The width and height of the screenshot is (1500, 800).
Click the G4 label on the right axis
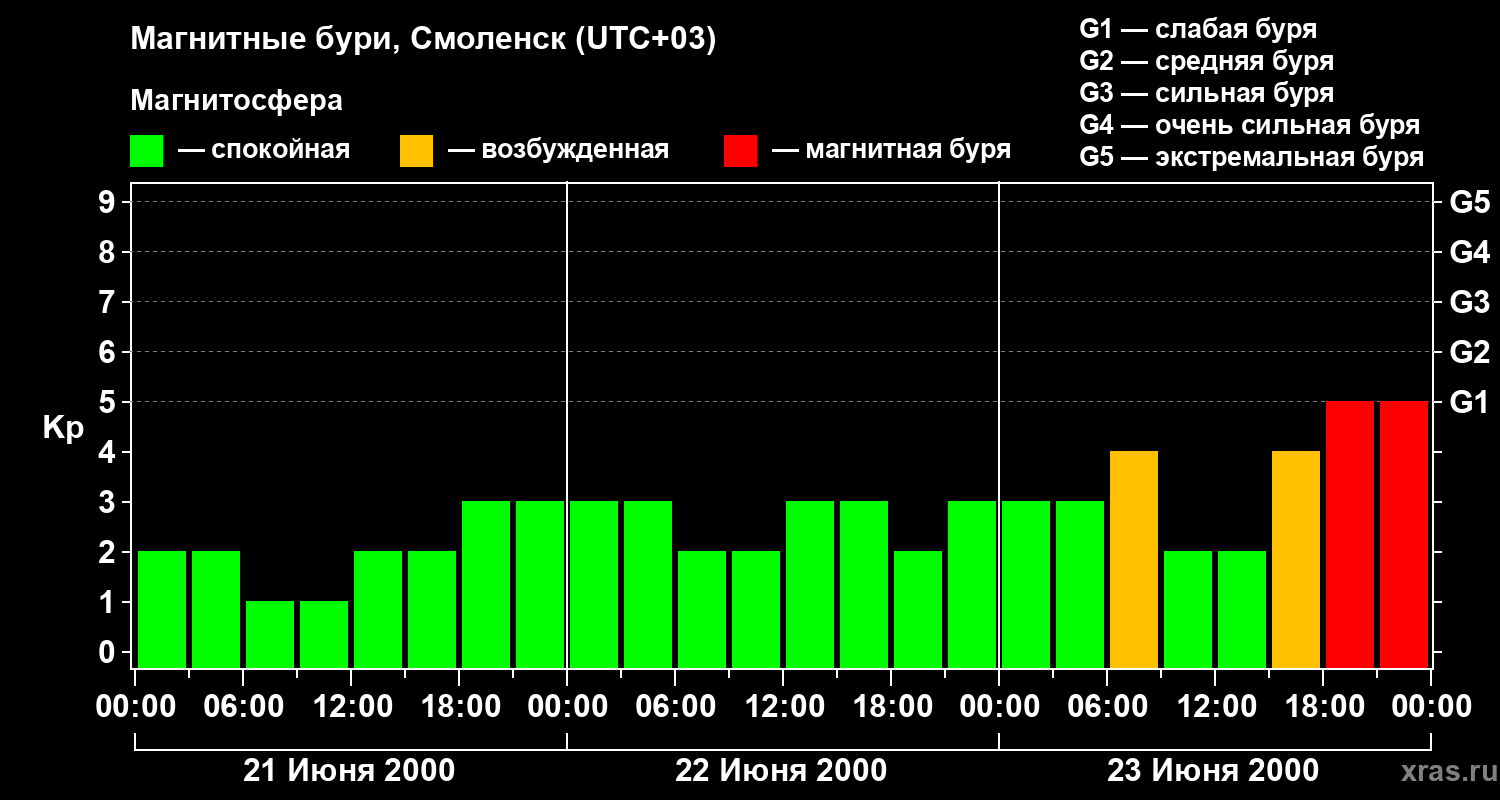point(1469,252)
